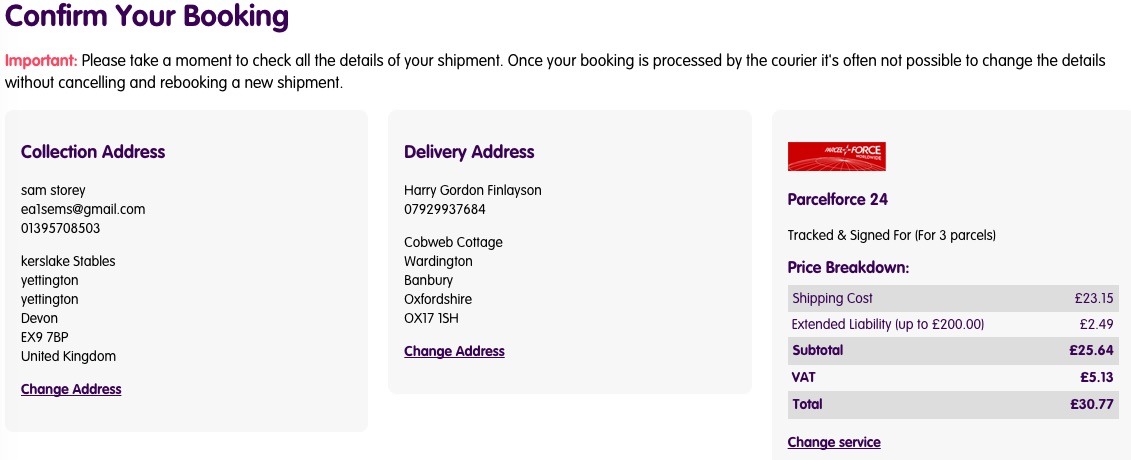Click the Price Breakdown heading
1131x460 pixels.
click(848, 267)
